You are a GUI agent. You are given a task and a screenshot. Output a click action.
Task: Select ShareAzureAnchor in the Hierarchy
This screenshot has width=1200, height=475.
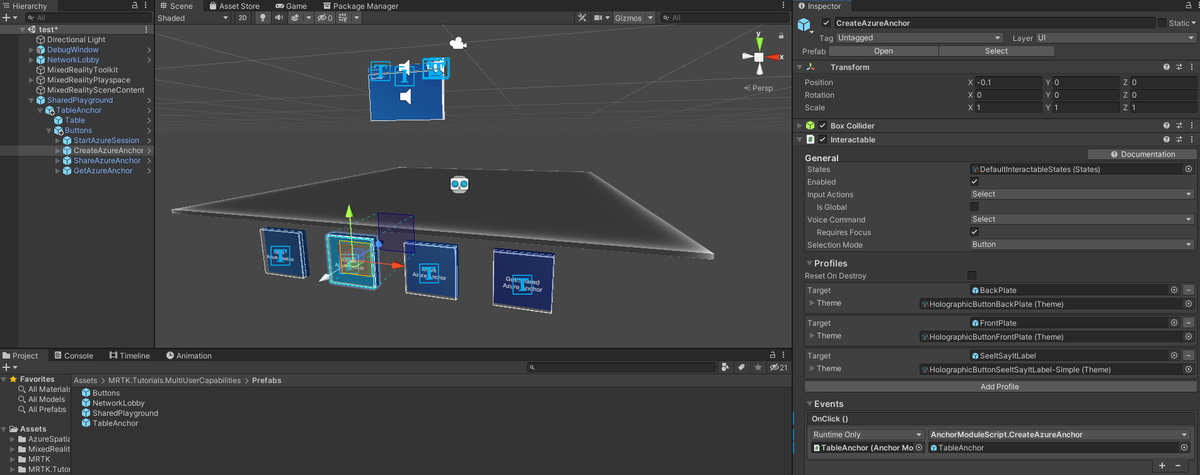(107, 160)
